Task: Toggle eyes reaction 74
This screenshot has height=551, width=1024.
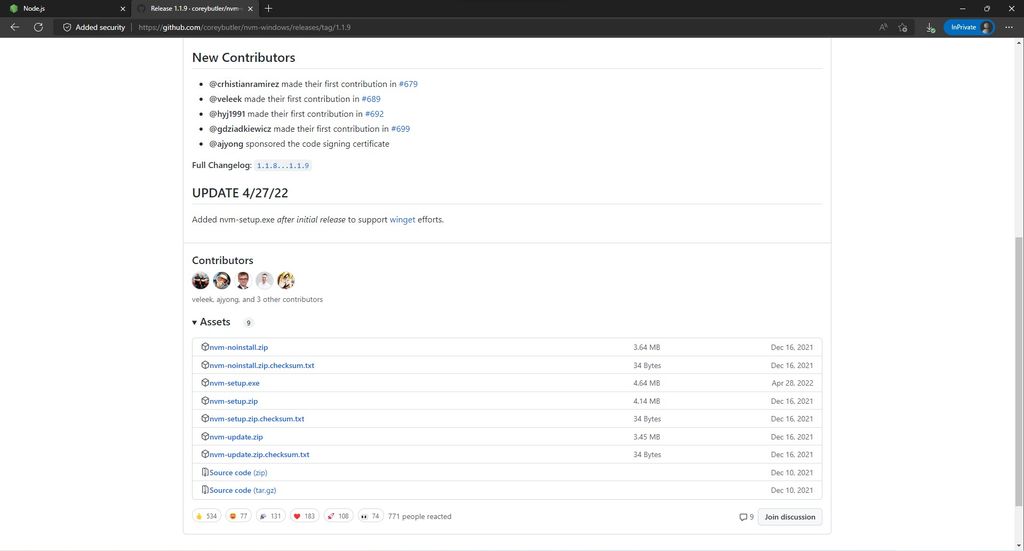Action: (370, 516)
